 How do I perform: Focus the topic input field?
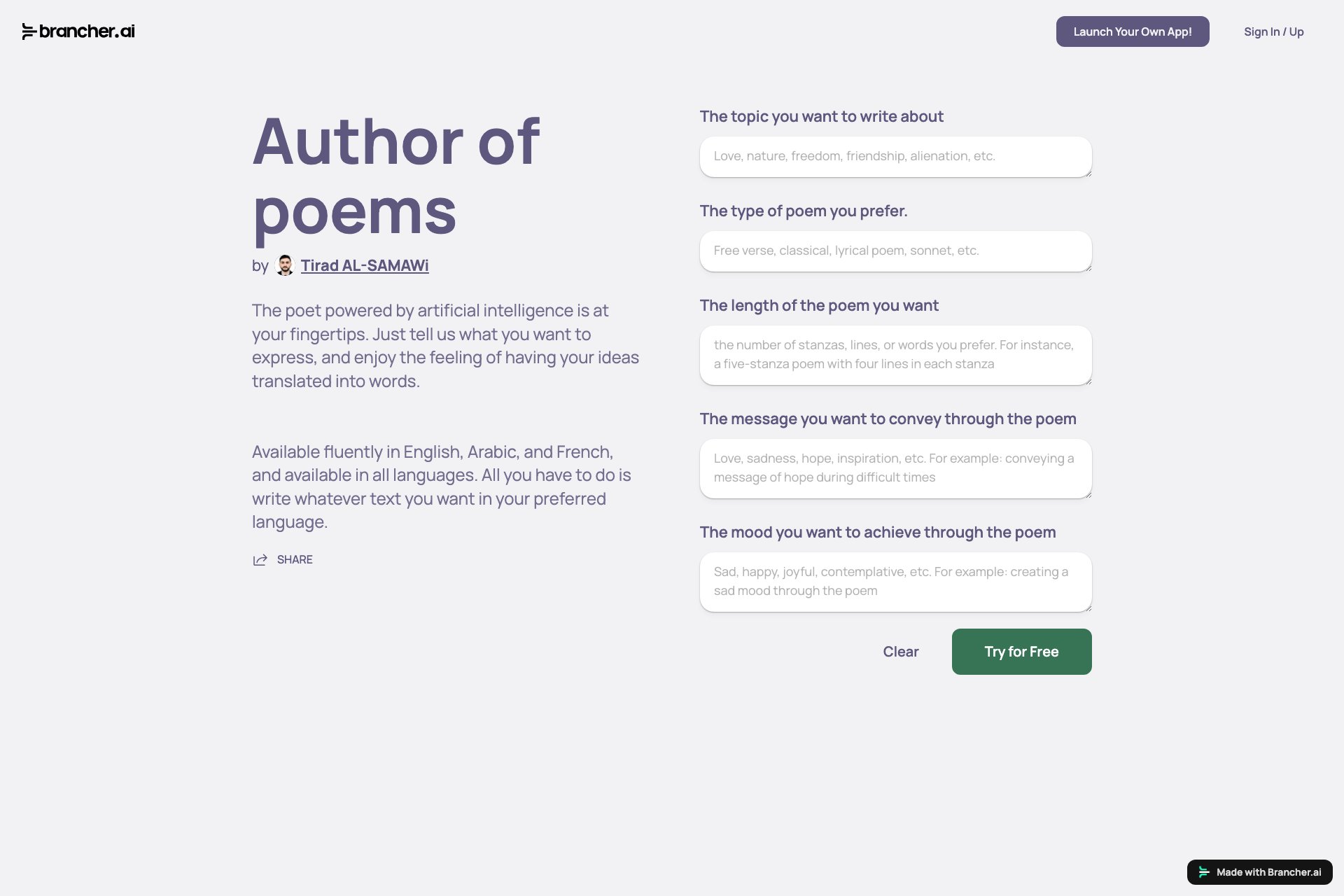point(895,156)
